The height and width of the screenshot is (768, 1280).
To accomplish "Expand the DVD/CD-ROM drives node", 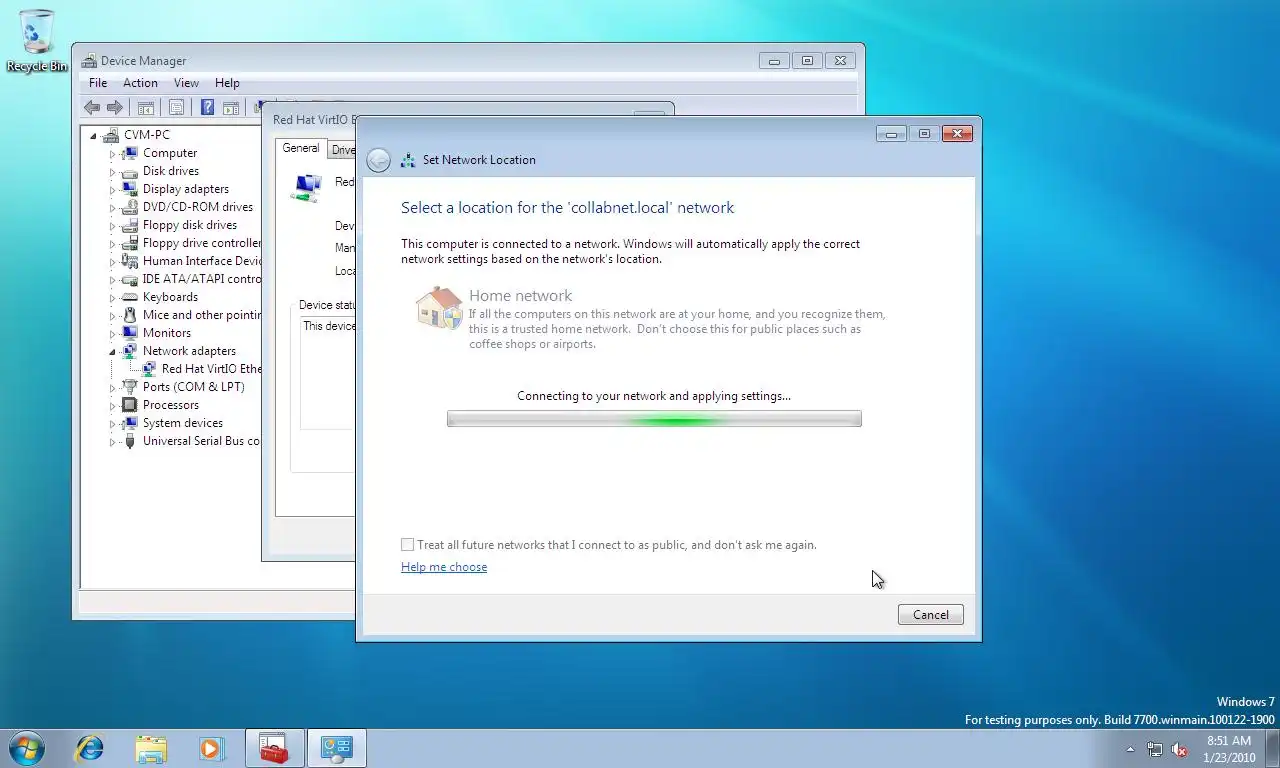I will (112, 208).
